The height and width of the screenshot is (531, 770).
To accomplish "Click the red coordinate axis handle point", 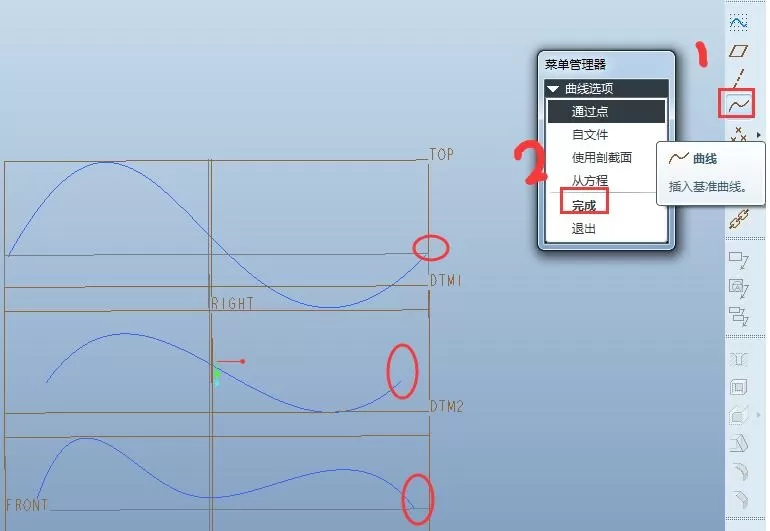I will 243,362.
